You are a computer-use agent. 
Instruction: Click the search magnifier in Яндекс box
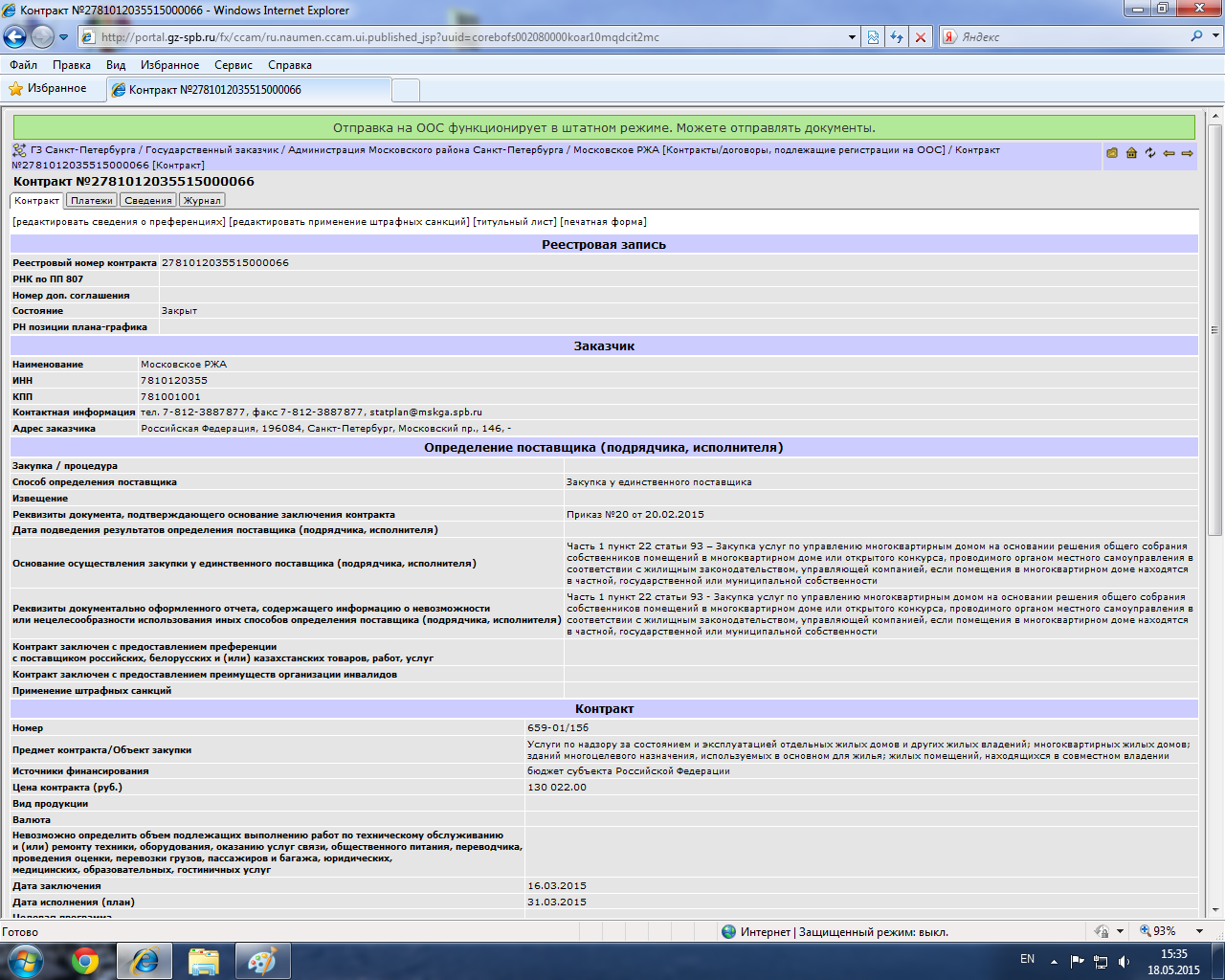pyautogui.click(x=1196, y=36)
